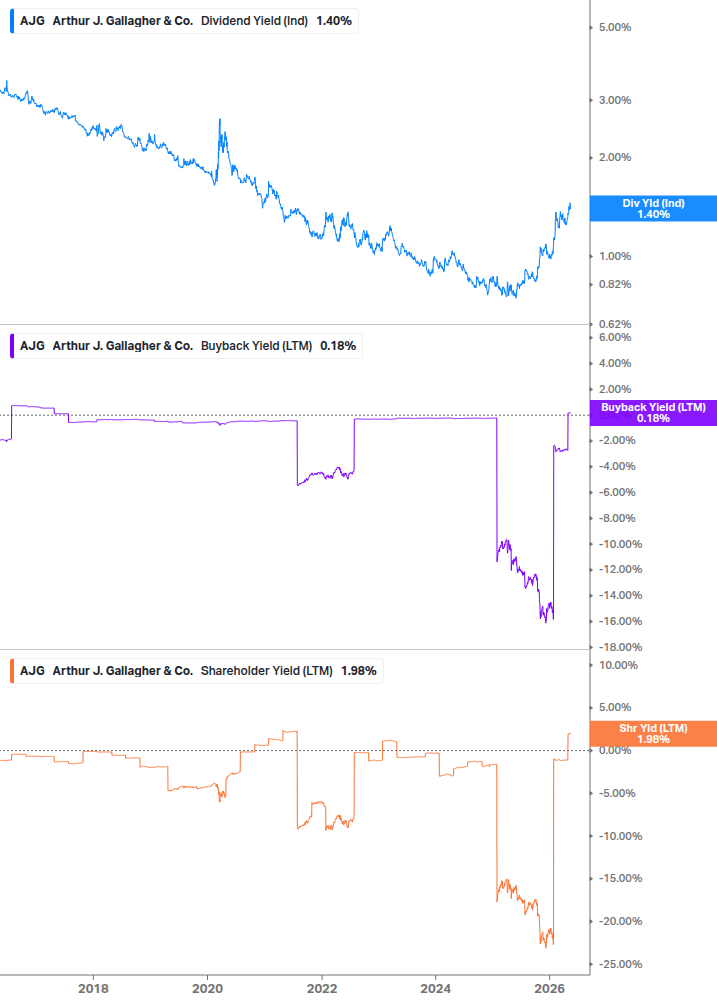
Task: Click the 1.40% value in Dividend Yield legend
Action: coord(334,21)
